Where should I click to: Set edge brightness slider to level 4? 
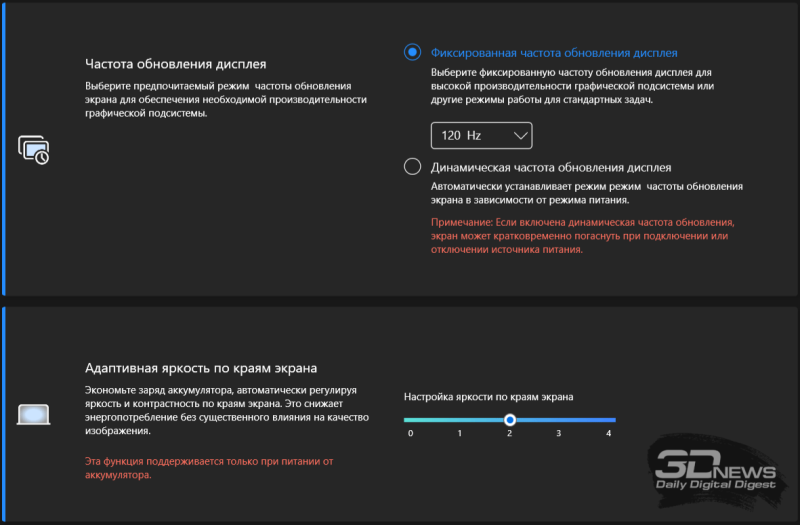[x=608, y=420]
